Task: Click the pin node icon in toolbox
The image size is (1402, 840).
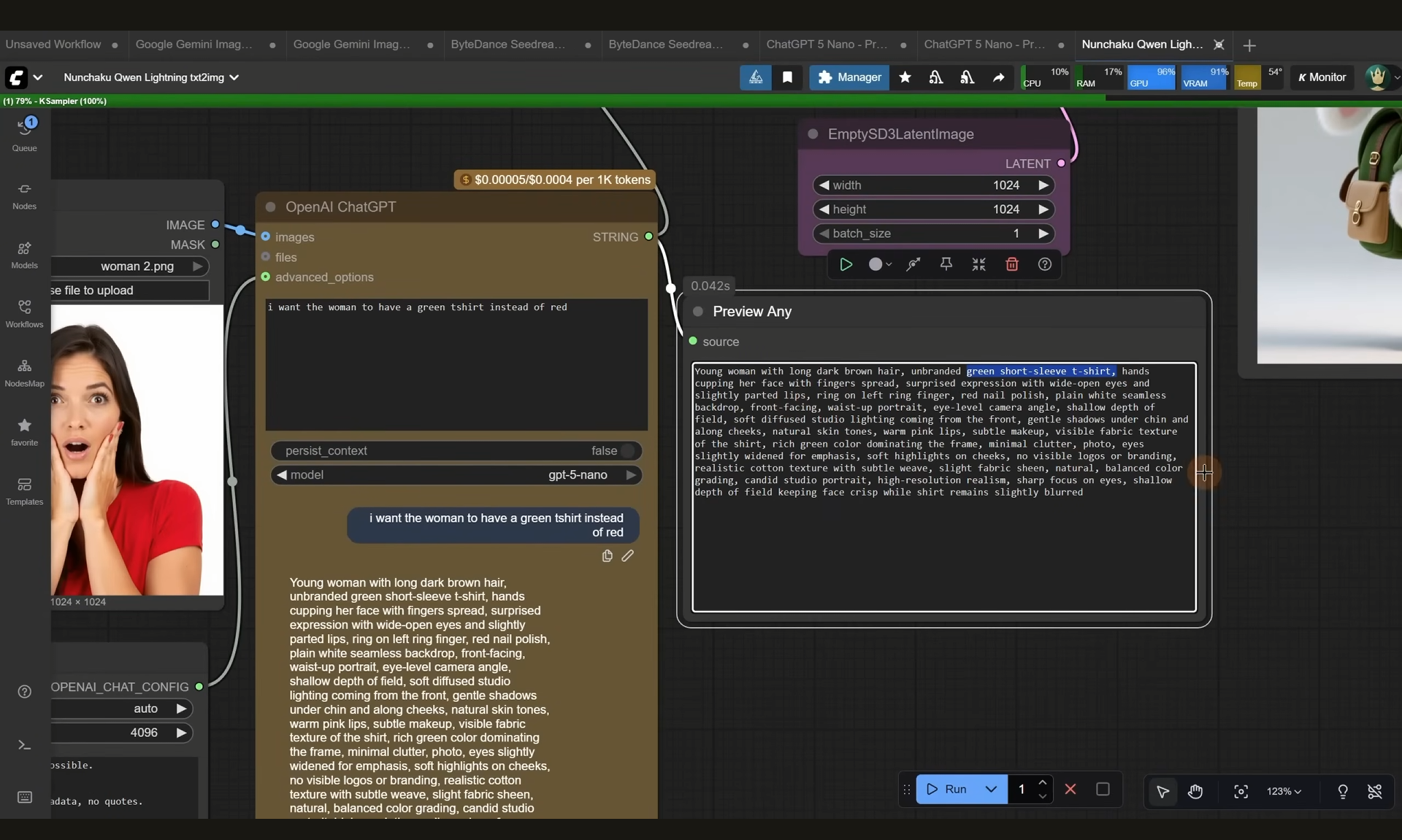Action: tap(946, 264)
